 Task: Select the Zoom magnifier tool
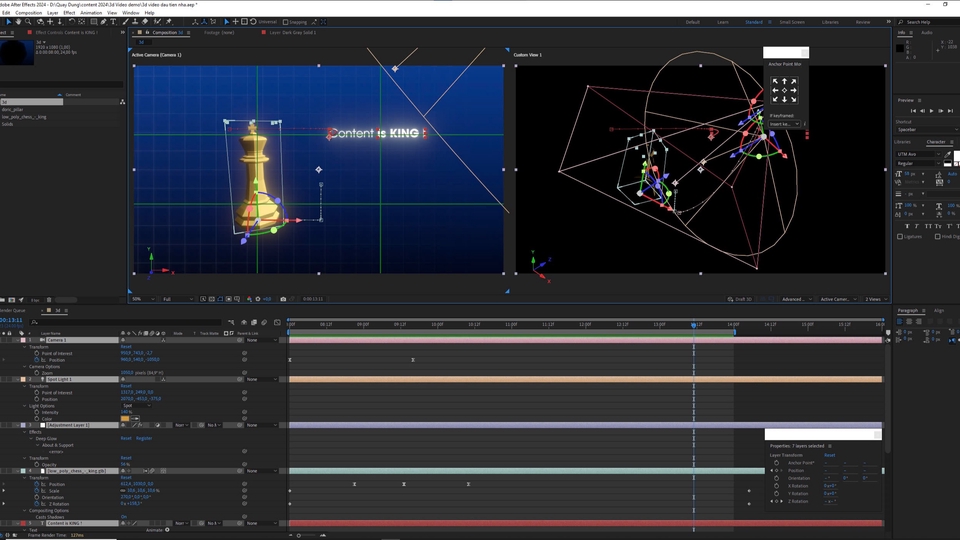click(x=28, y=21)
